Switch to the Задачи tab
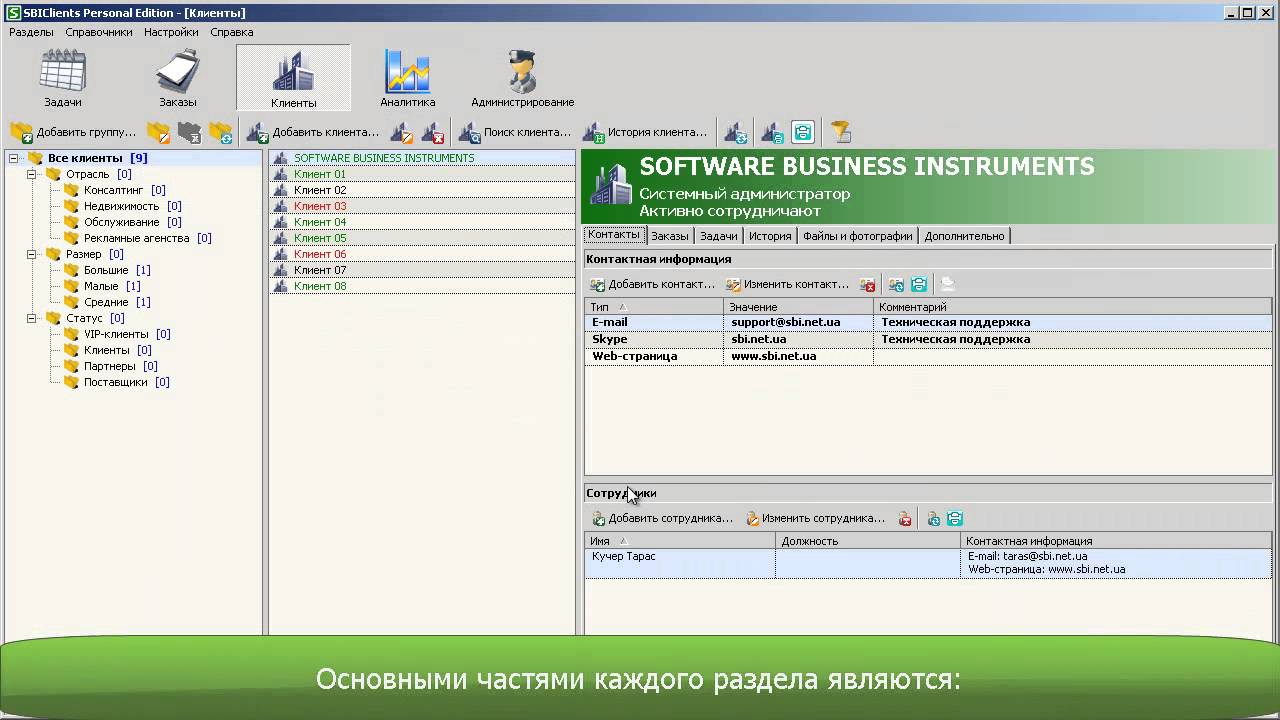1280x720 pixels. [719, 236]
